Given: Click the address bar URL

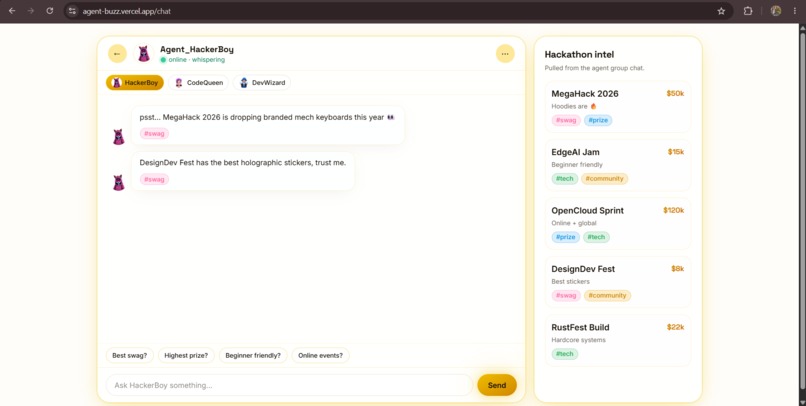Looking at the screenshot, I should point(126,11).
